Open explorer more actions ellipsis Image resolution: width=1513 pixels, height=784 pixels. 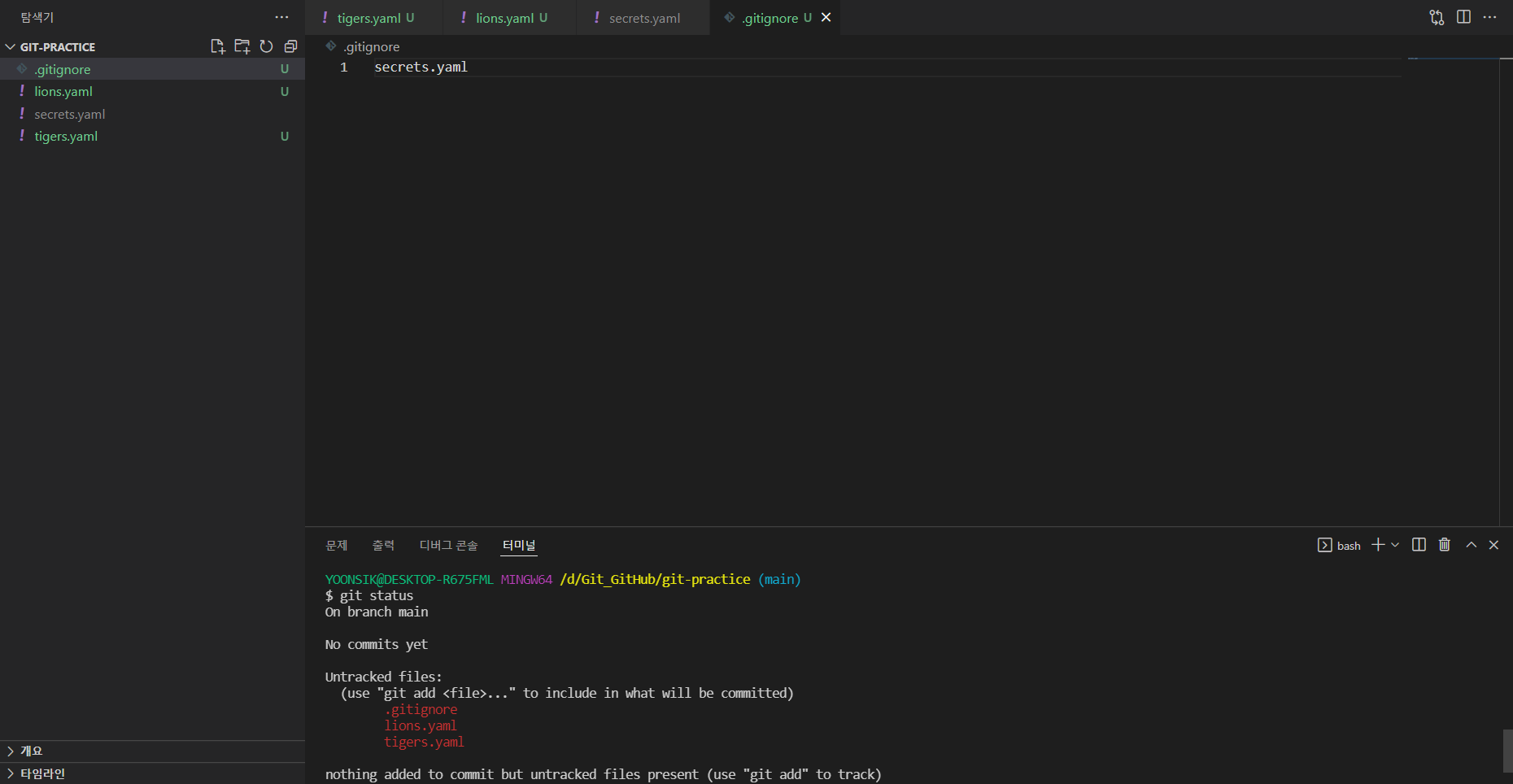pos(281,17)
